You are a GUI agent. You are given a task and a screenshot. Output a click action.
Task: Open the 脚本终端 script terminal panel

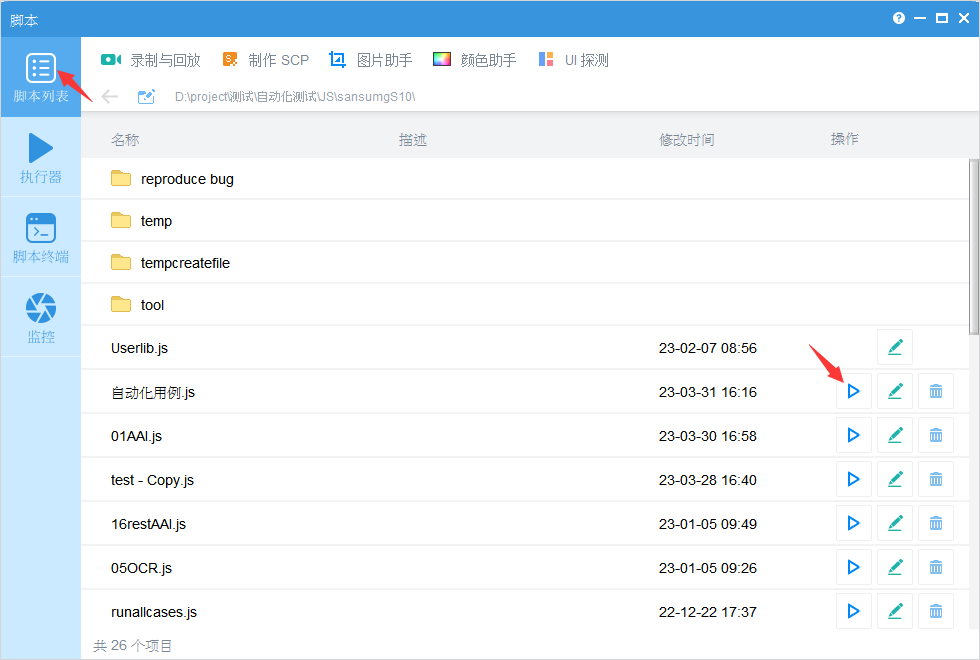pyautogui.click(x=41, y=238)
